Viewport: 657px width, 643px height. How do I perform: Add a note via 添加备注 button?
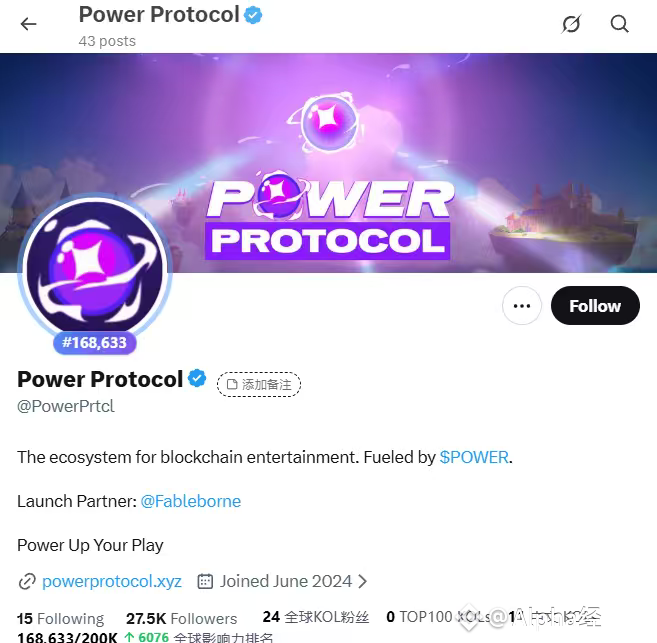pyautogui.click(x=259, y=384)
